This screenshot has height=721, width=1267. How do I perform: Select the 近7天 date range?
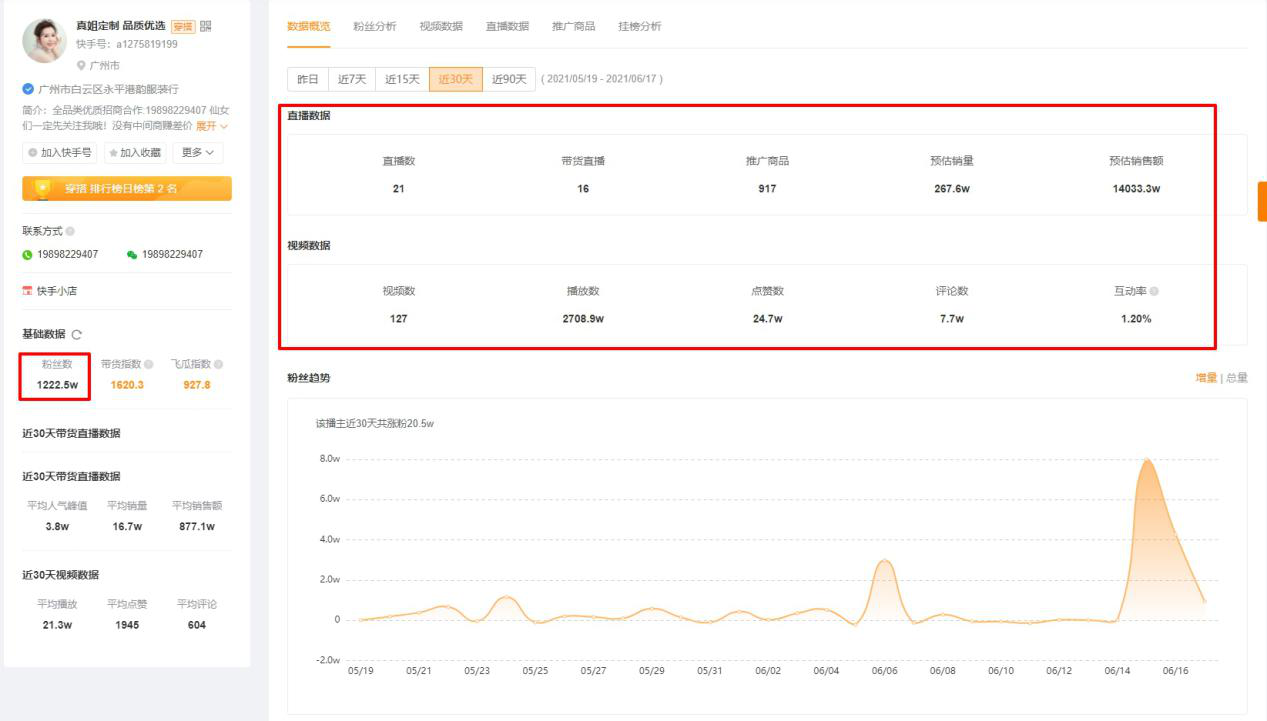coord(352,79)
